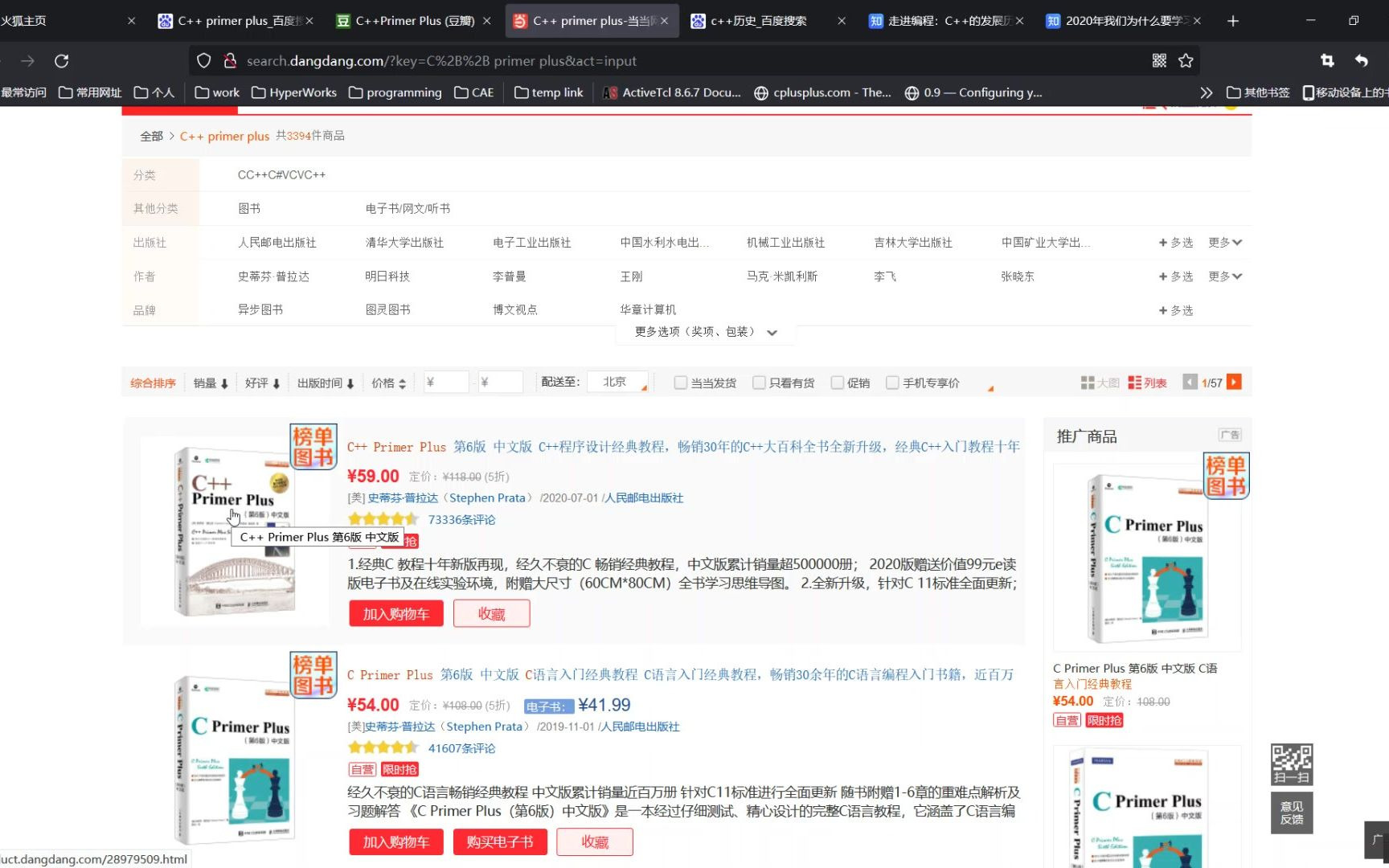Add C++ Primer Plus to cart
This screenshot has width=1389, height=868.
(396, 614)
